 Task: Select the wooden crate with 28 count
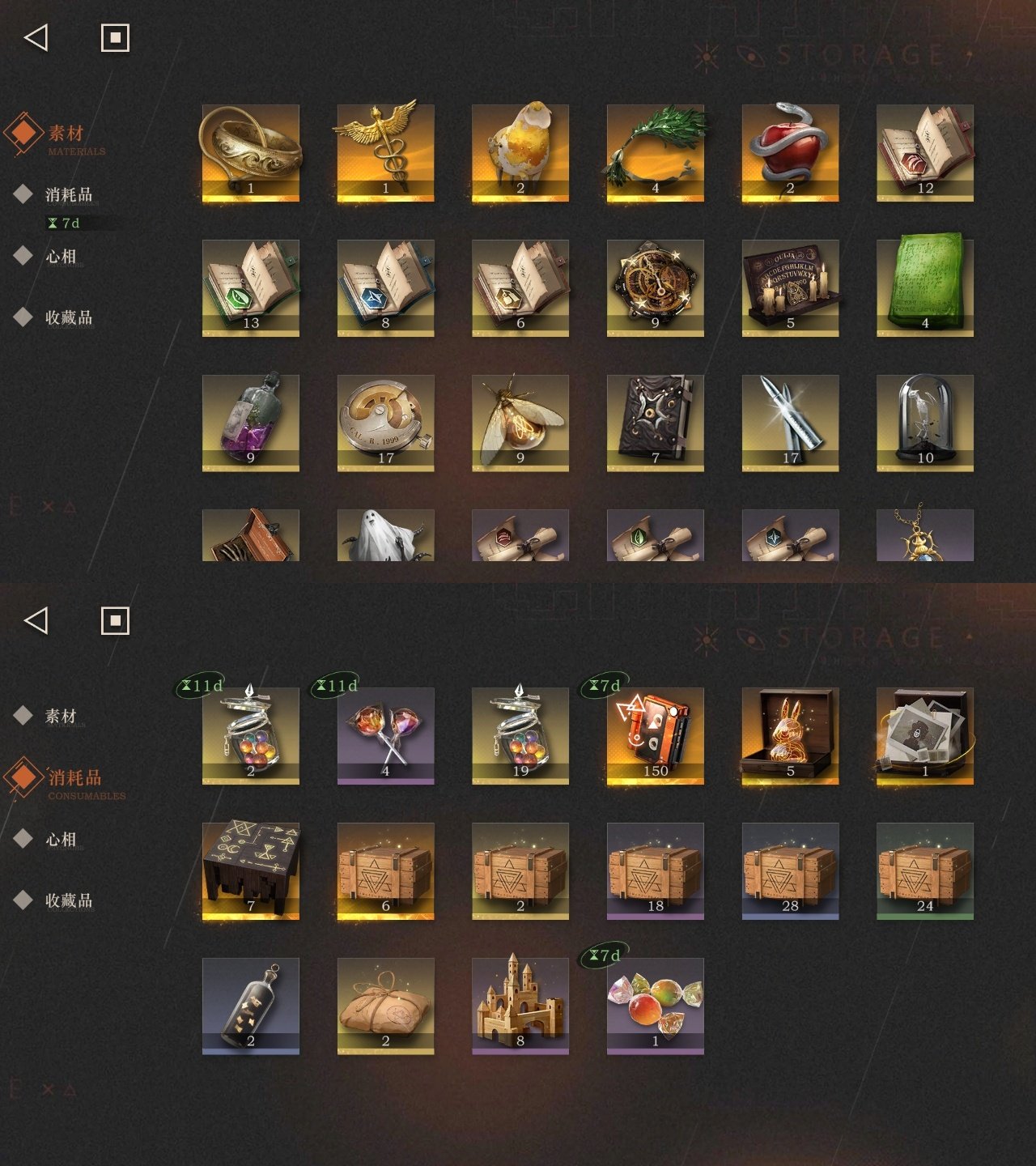[790, 871]
